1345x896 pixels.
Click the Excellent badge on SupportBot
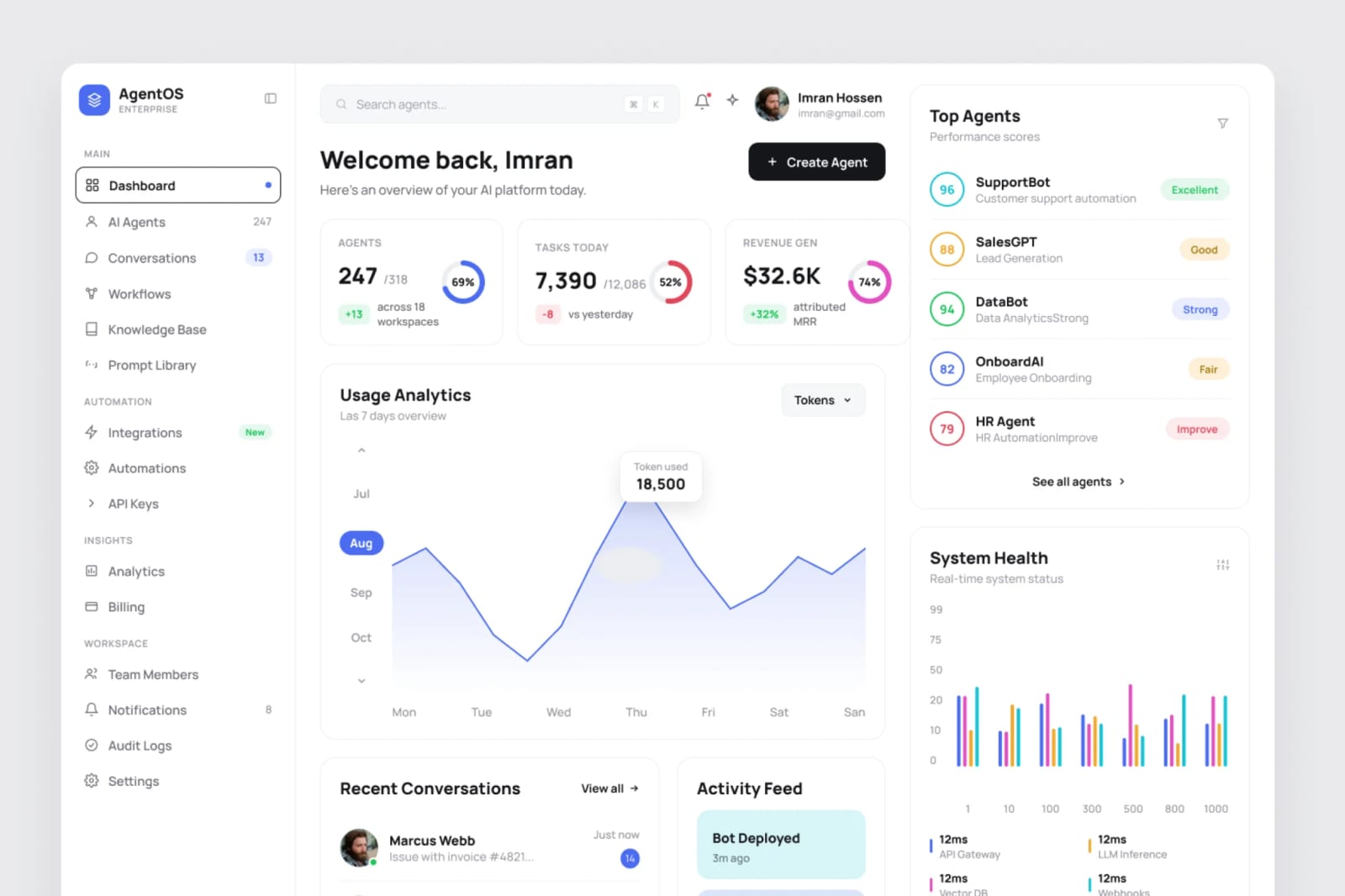pyautogui.click(x=1195, y=189)
